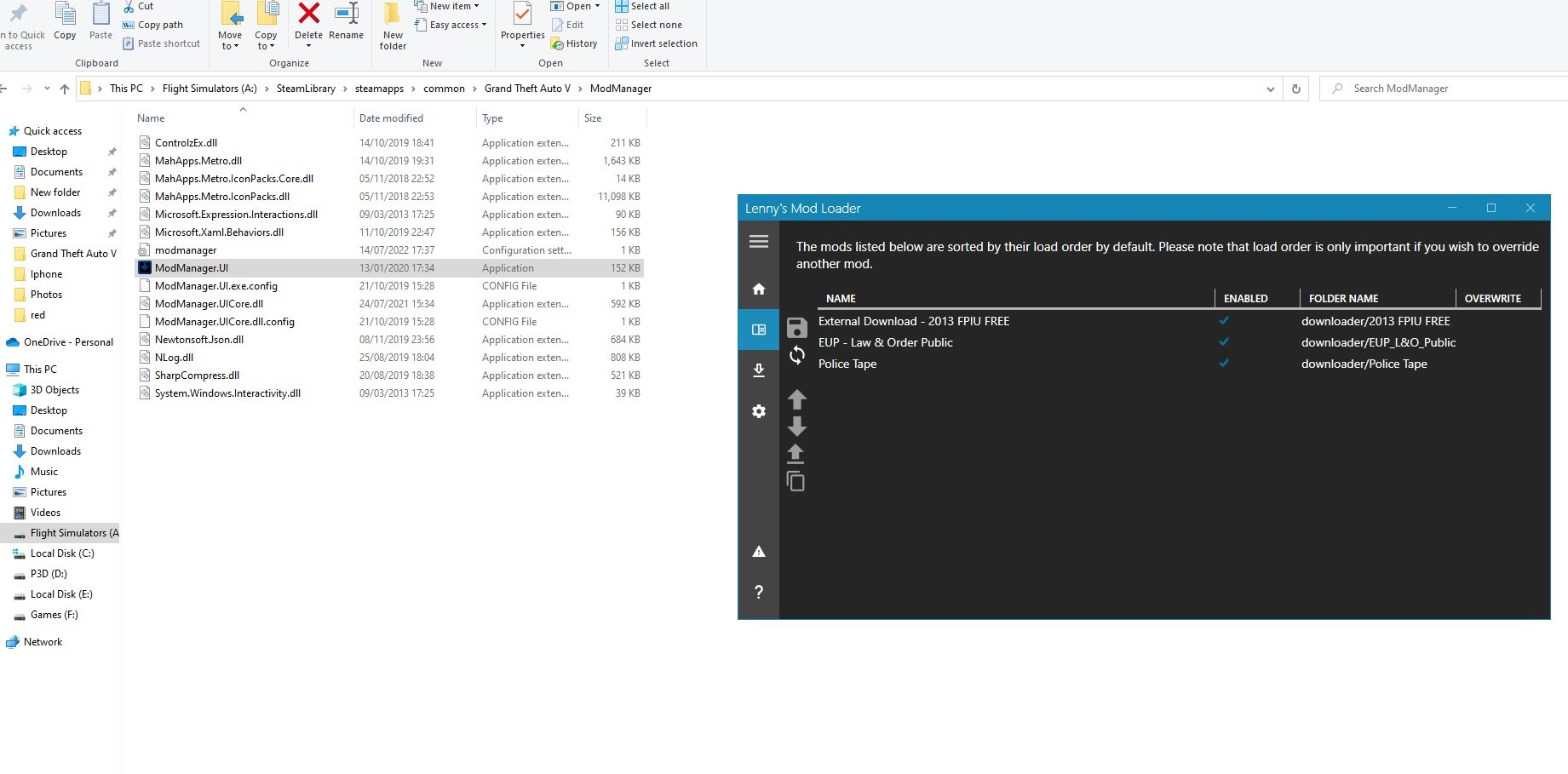Go to the Home page icon
This screenshot has height=774, width=1568.
[758, 289]
